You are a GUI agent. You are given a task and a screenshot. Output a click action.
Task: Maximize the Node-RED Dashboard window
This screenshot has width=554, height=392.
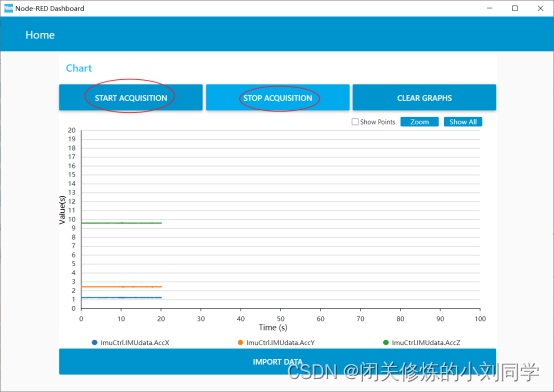coord(515,8)
